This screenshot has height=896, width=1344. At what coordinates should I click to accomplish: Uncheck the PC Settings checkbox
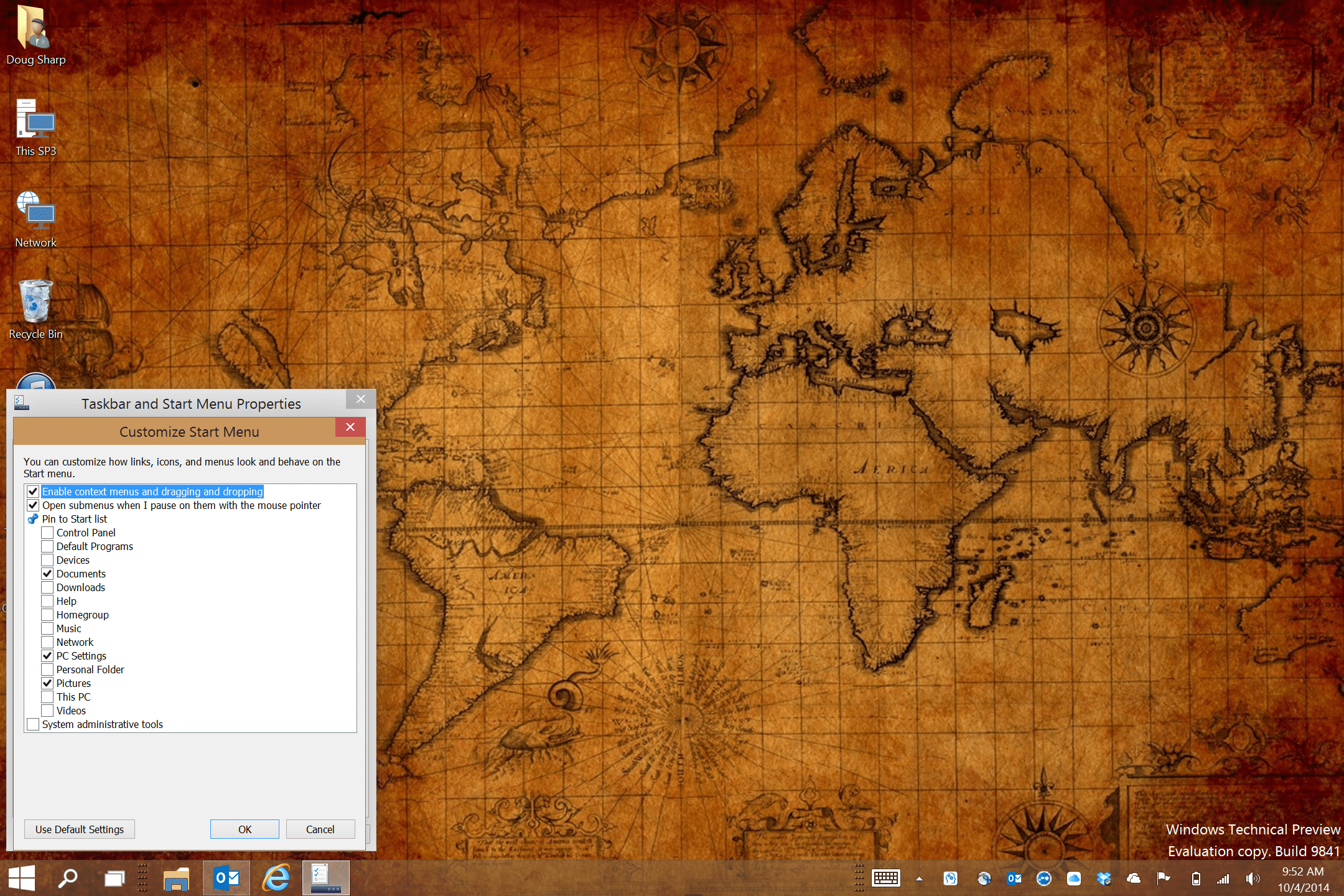(47, 656)
